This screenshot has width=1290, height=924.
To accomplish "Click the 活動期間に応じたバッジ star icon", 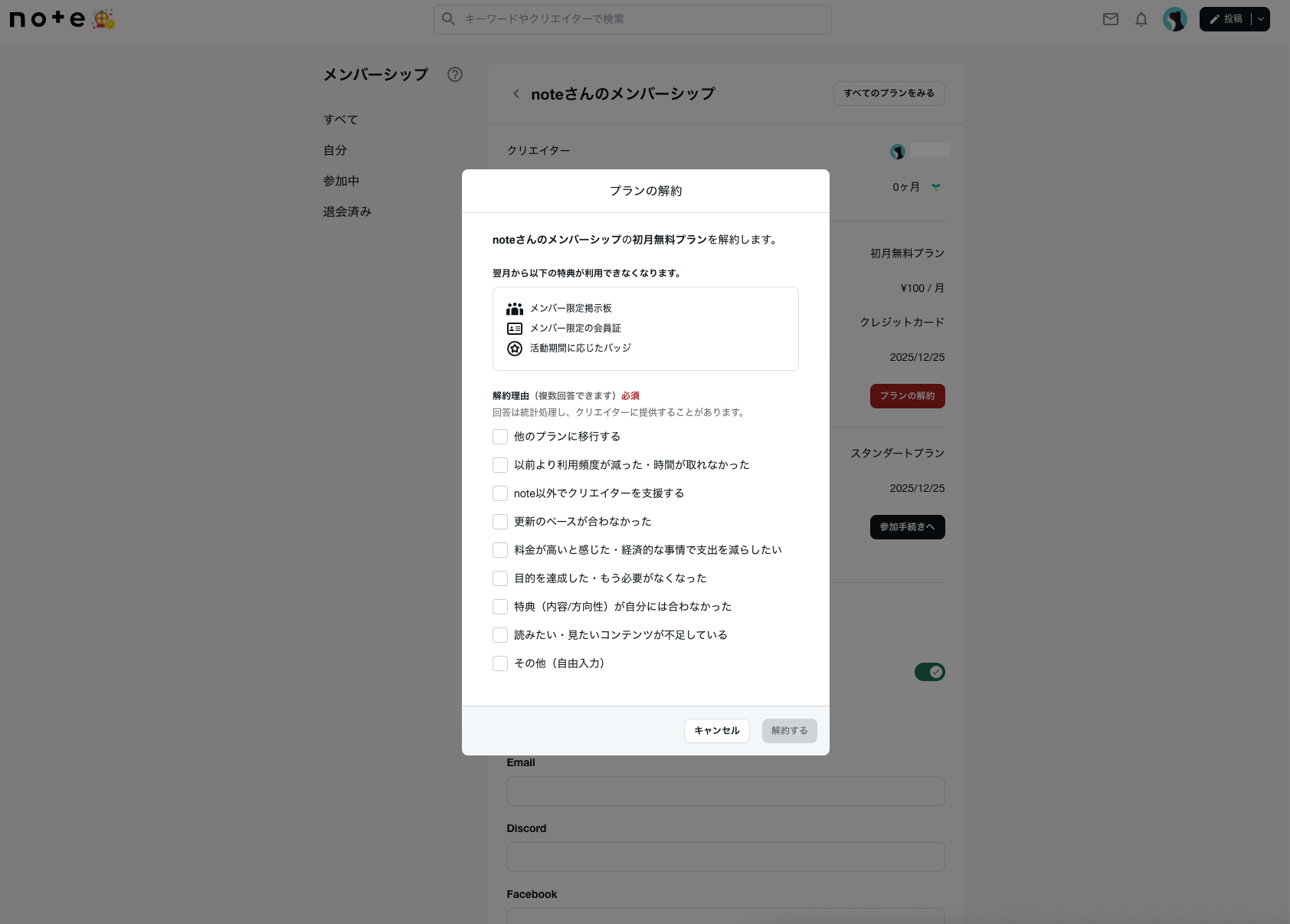I will click(515, 348).
